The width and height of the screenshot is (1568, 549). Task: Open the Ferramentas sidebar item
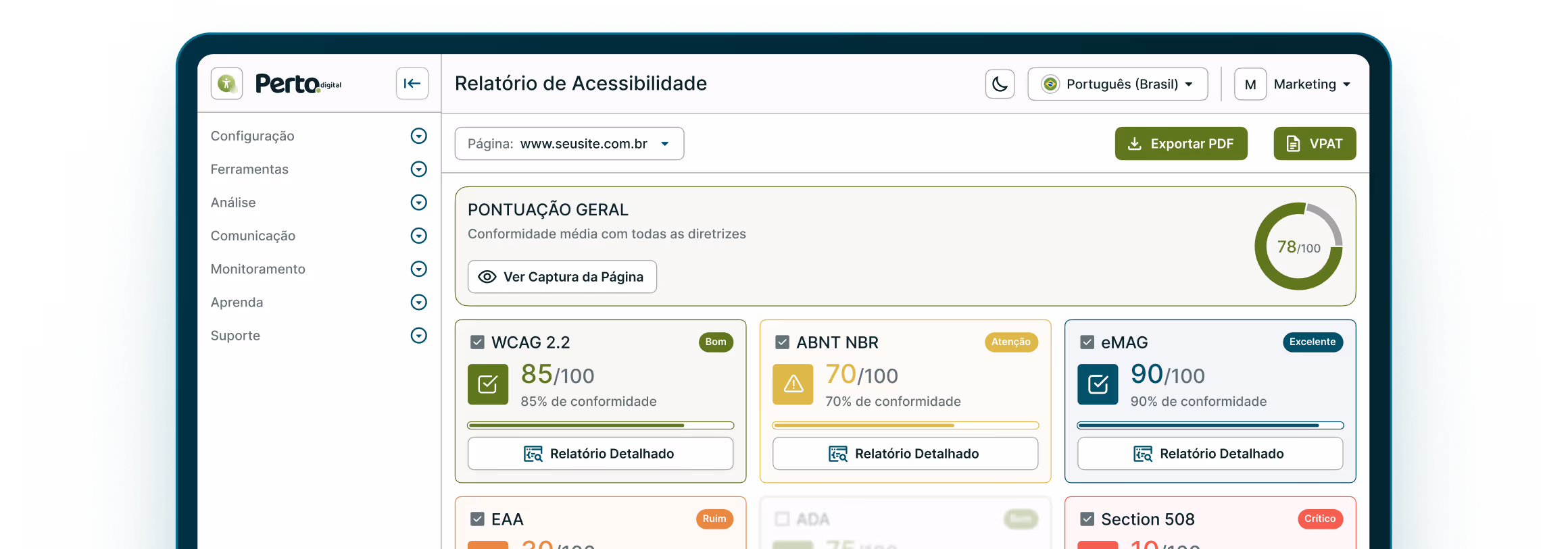(x=249, y=169)
